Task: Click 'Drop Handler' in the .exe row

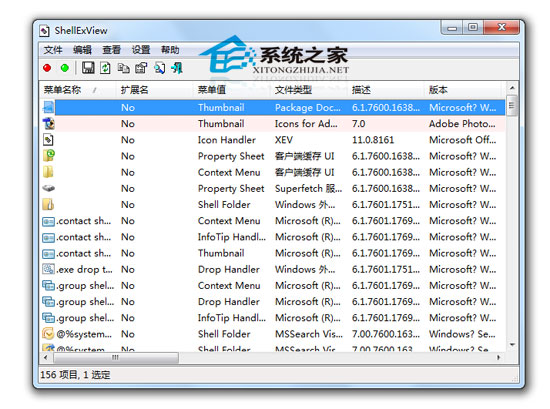Action: [229, 269]
